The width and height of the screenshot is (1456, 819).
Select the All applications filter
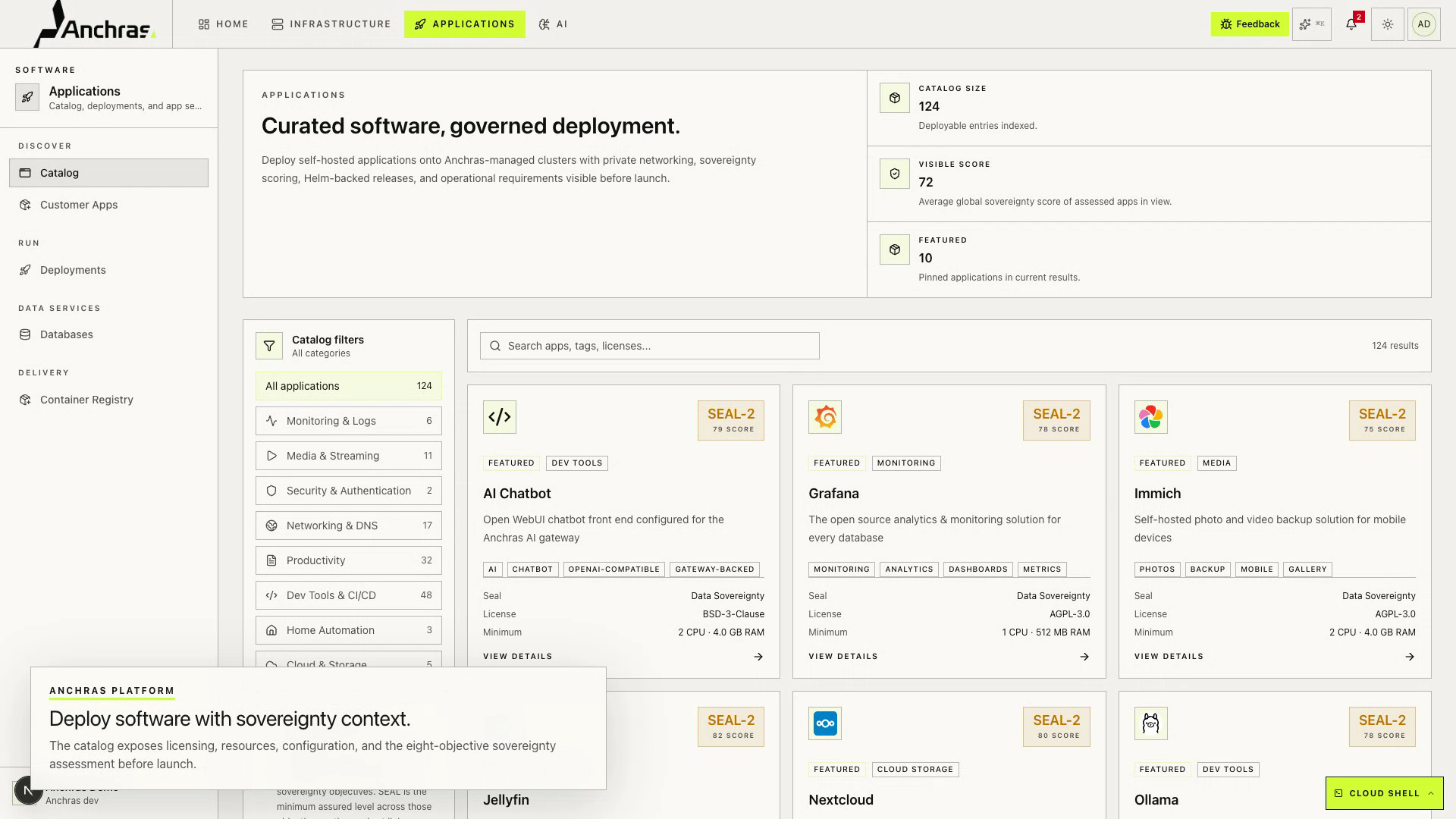(349, 386)
